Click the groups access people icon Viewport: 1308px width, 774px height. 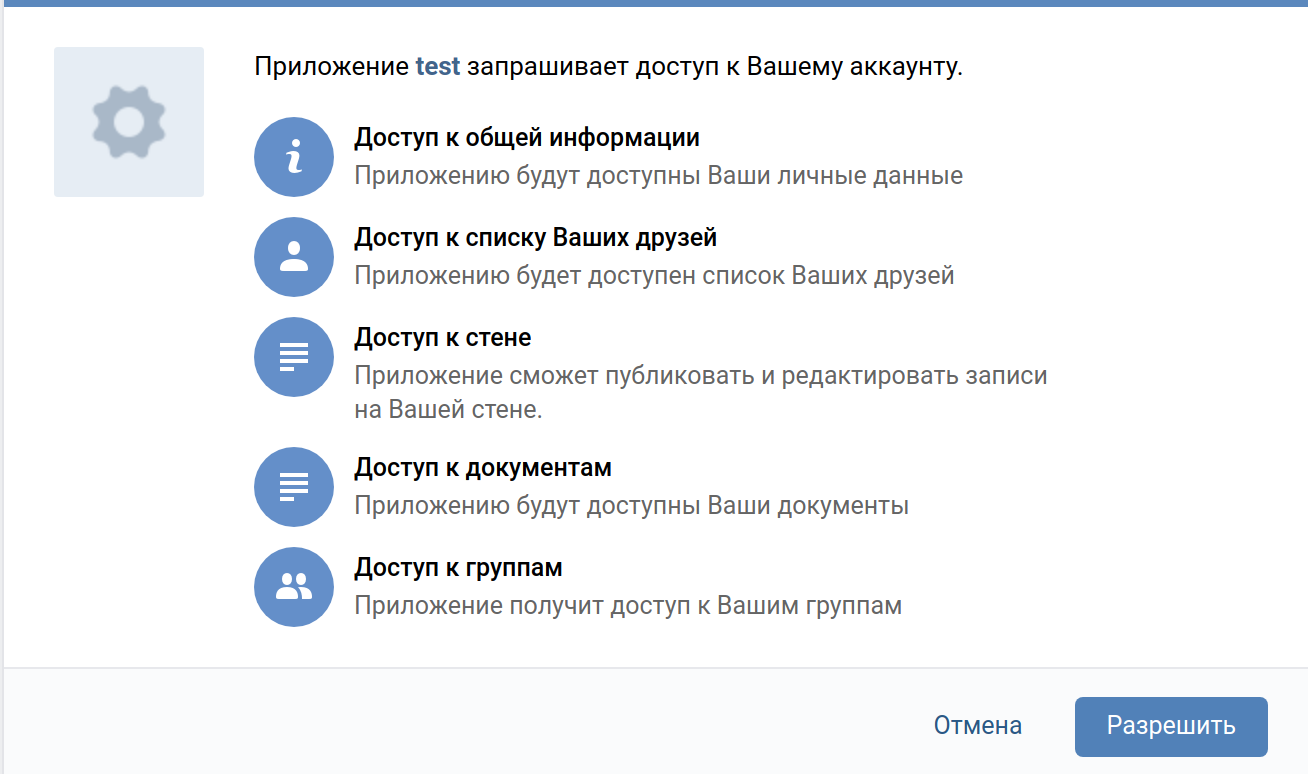point(293,587)
